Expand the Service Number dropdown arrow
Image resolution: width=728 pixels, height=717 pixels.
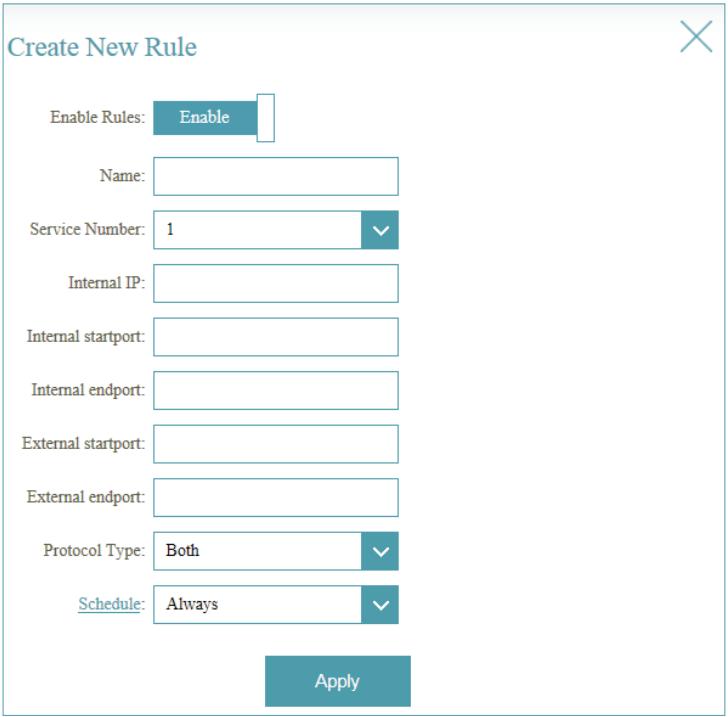pos(380,230)
